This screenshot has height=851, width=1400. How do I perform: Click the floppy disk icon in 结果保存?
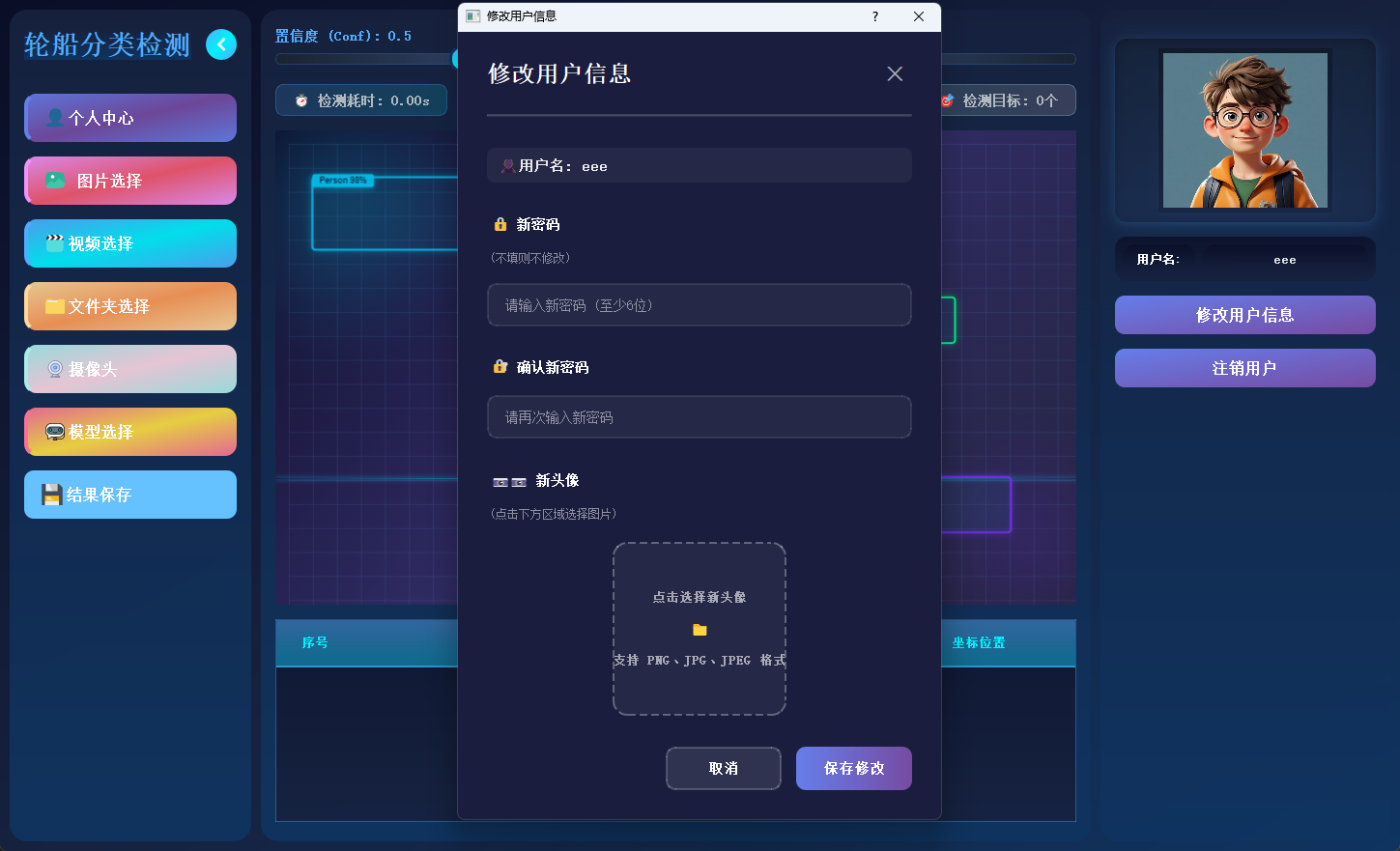coord(52,495)
